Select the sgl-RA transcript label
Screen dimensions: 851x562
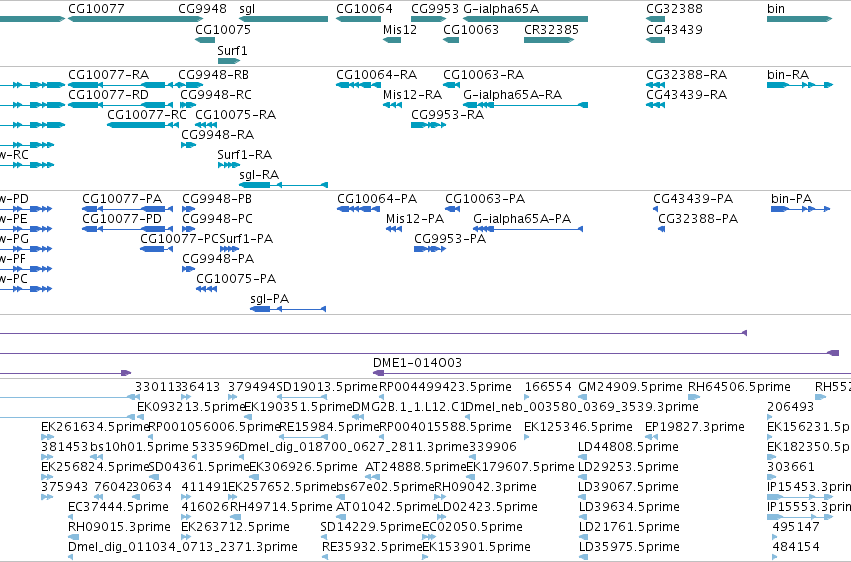(x=259, y=175)
